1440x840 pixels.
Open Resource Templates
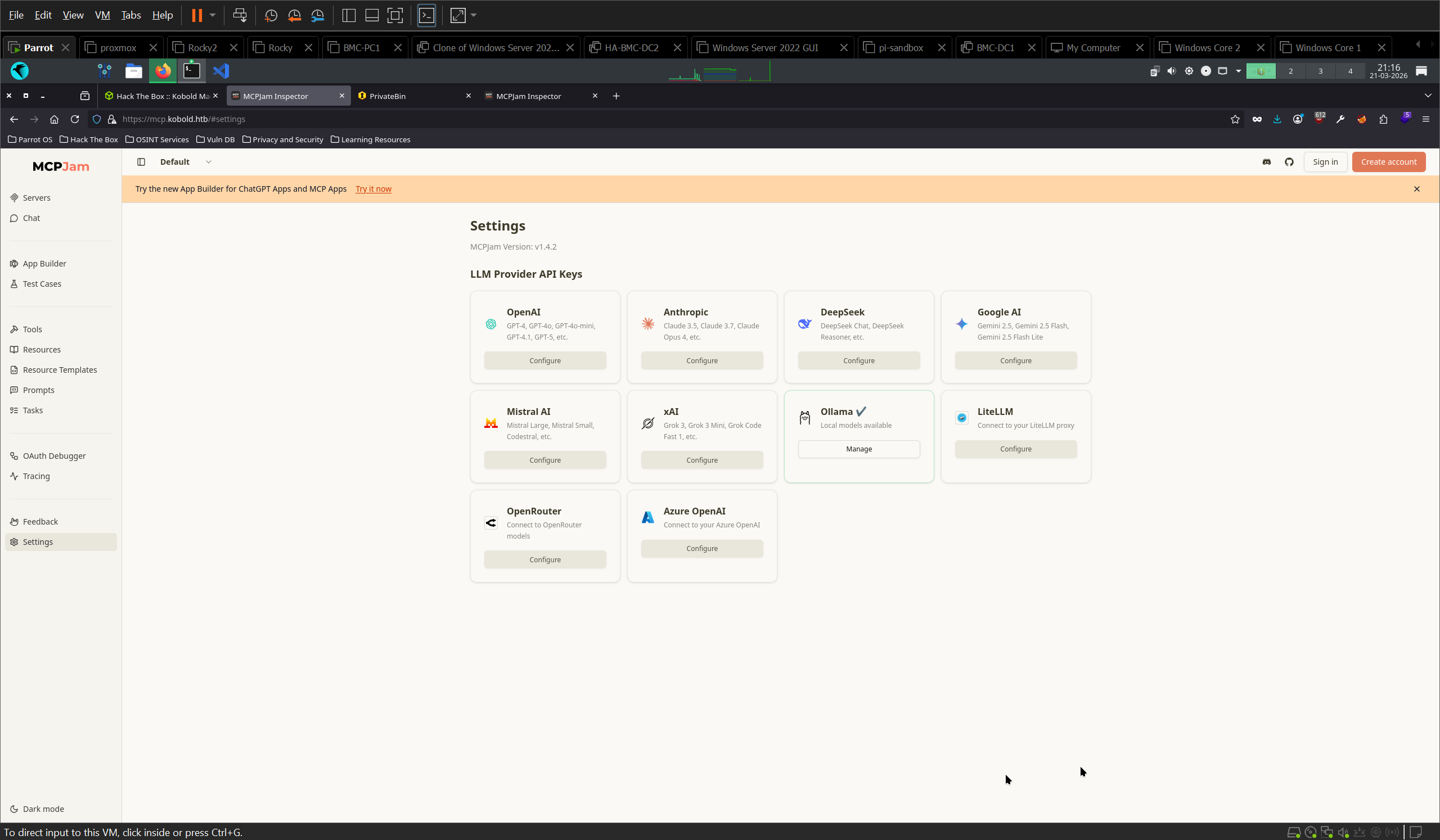pos(61,370)
